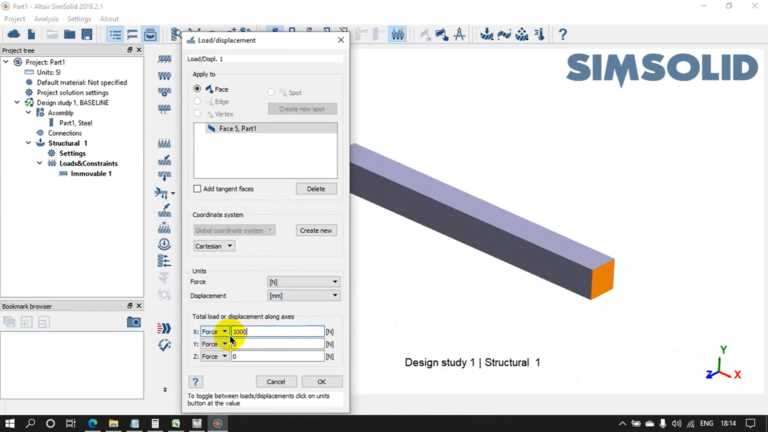Viewport: 768px width, 432px height.
Task: Open the X axis Force type dropdown
Action: [215, 332]
